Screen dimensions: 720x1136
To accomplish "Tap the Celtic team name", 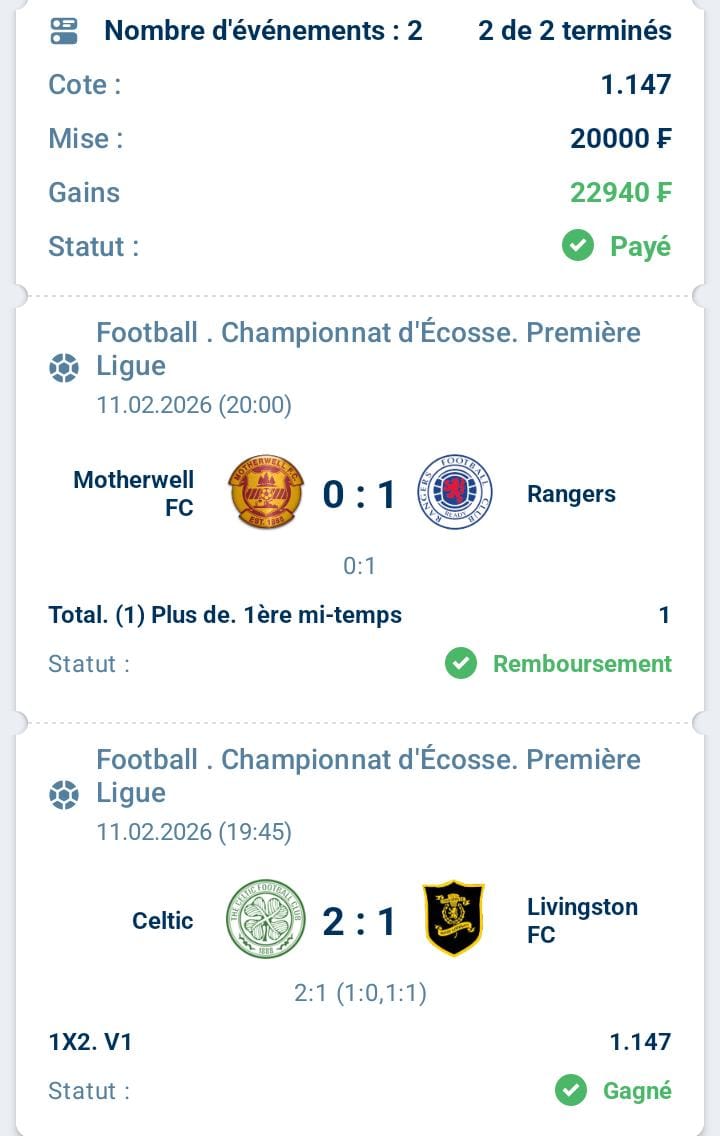I will coord(163,920).
